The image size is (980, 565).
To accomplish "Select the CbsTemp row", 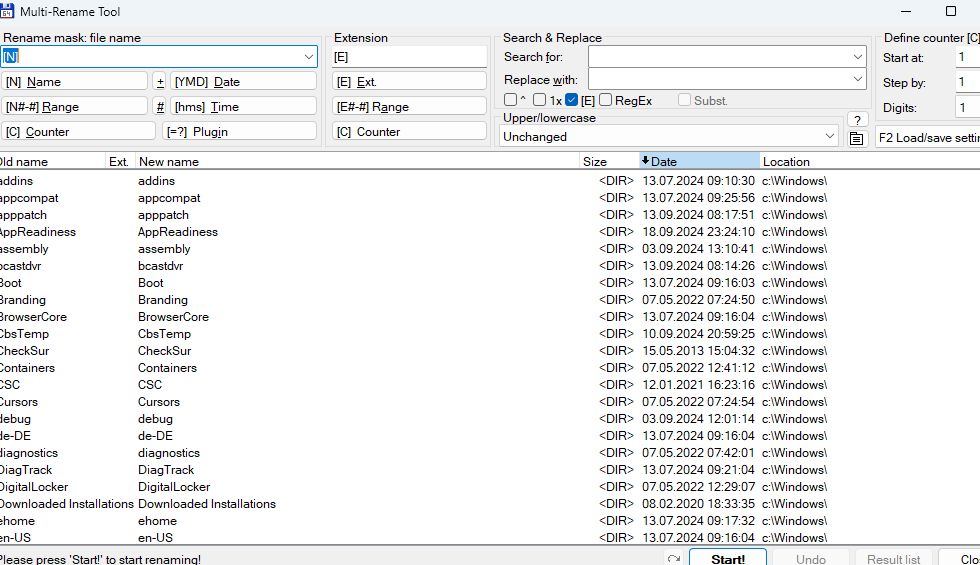I will coord(490,334).
